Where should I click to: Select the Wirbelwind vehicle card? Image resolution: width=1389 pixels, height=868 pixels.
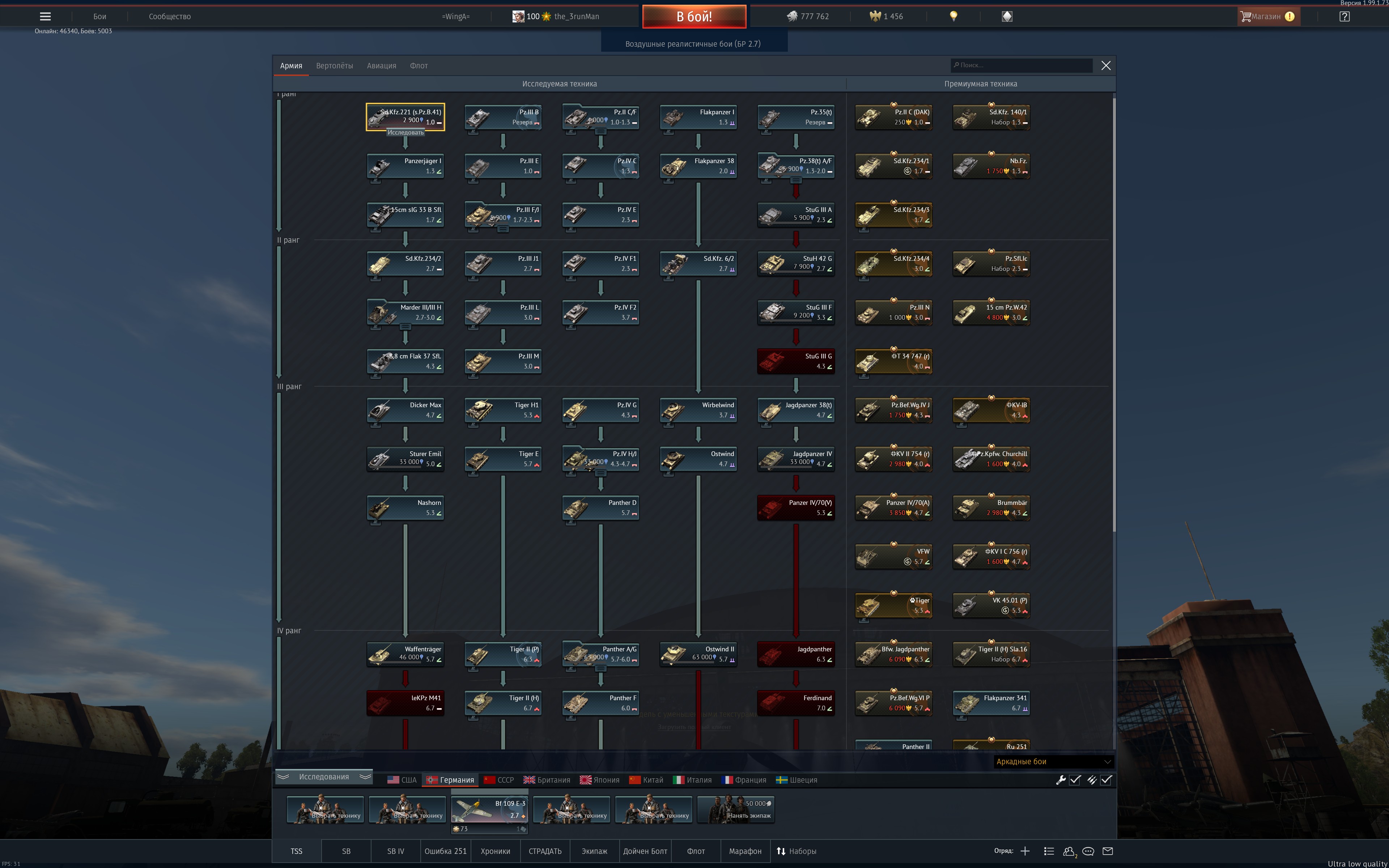[698, 410]
